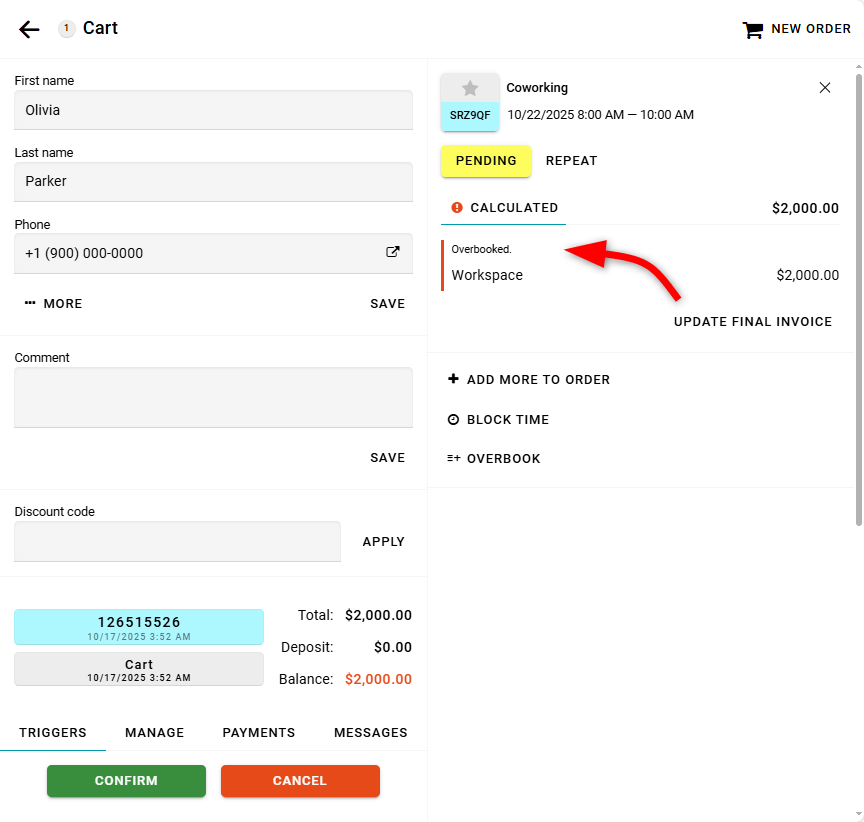Select the Calculated tab with warning icon
This screenshot has width=864, height=822.
(504, 208)
